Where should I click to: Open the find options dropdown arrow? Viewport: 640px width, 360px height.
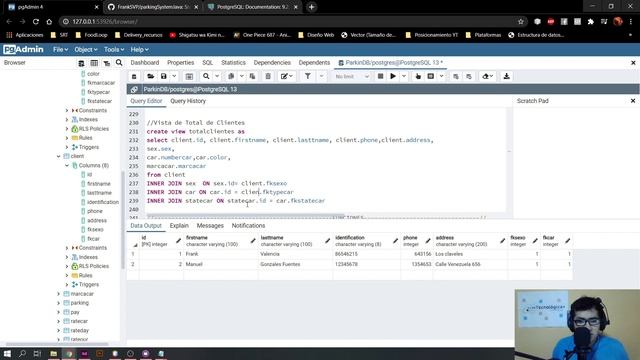(x=217, y=76)
